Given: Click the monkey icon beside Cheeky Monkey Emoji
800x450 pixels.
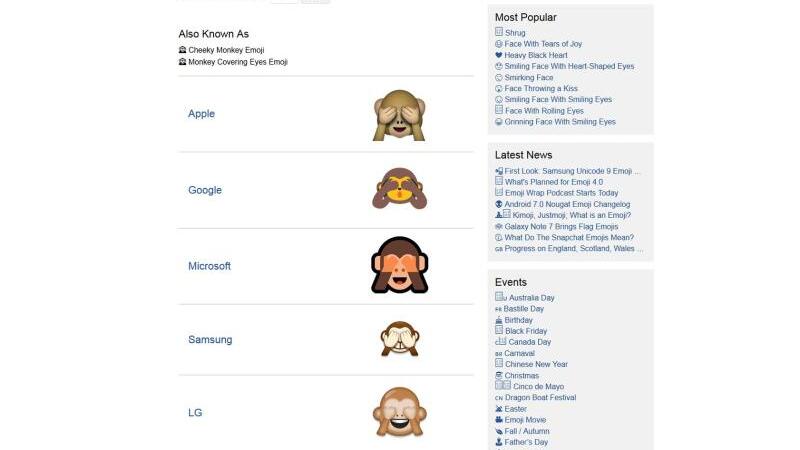Looking at the screenshot, I should point(182,50).
